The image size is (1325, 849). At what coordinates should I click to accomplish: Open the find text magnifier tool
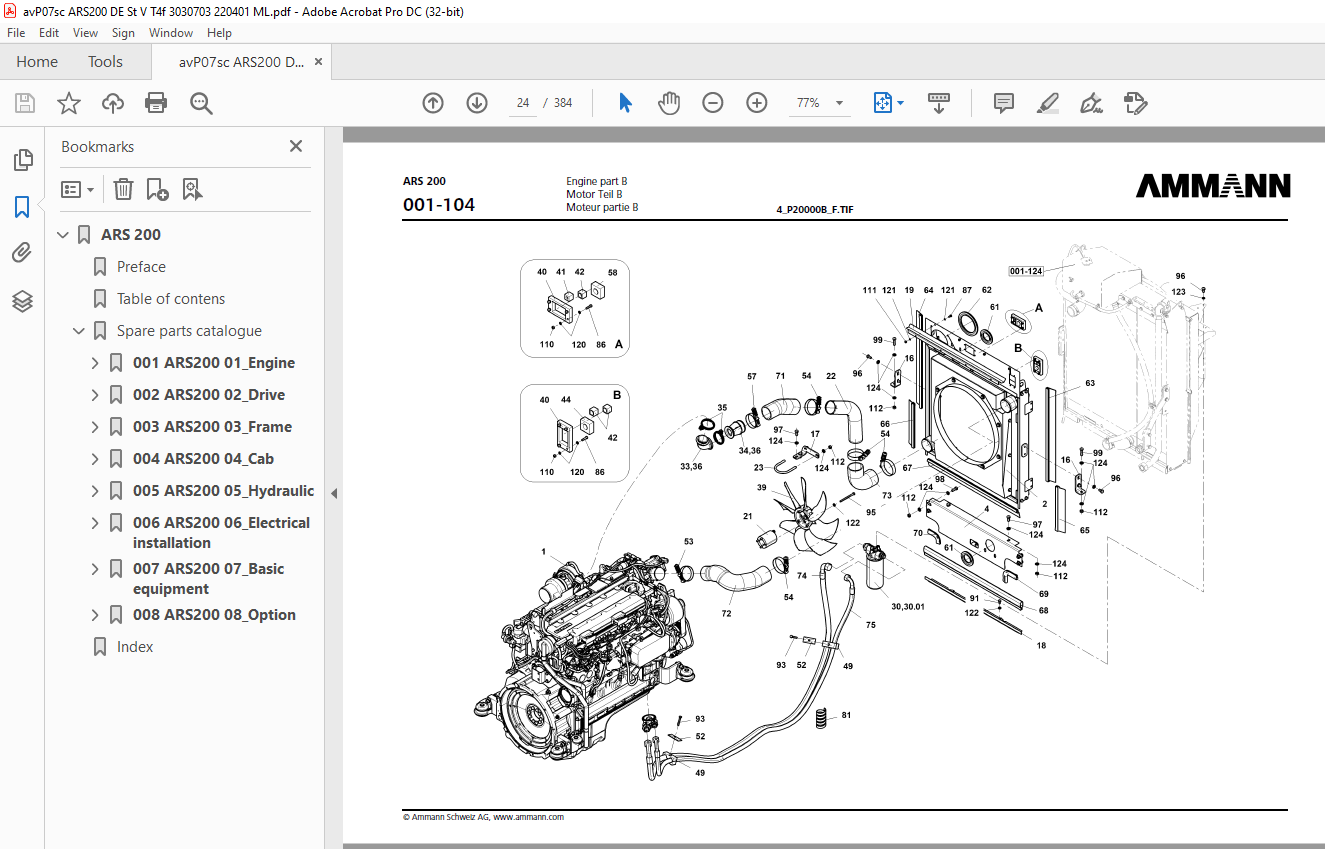201,103
